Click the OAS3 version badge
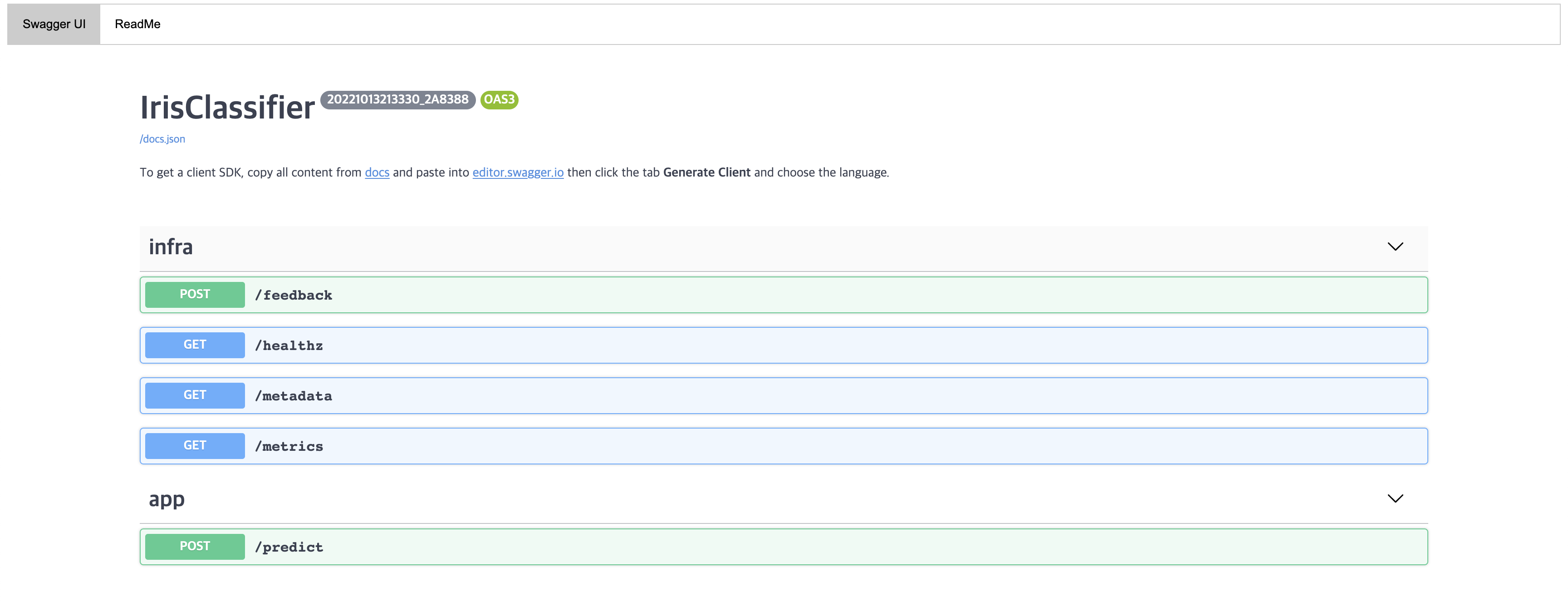Image resolution: width=1568 pixels, height=602 pixels. pyautogui.click(x=499, y=100)
